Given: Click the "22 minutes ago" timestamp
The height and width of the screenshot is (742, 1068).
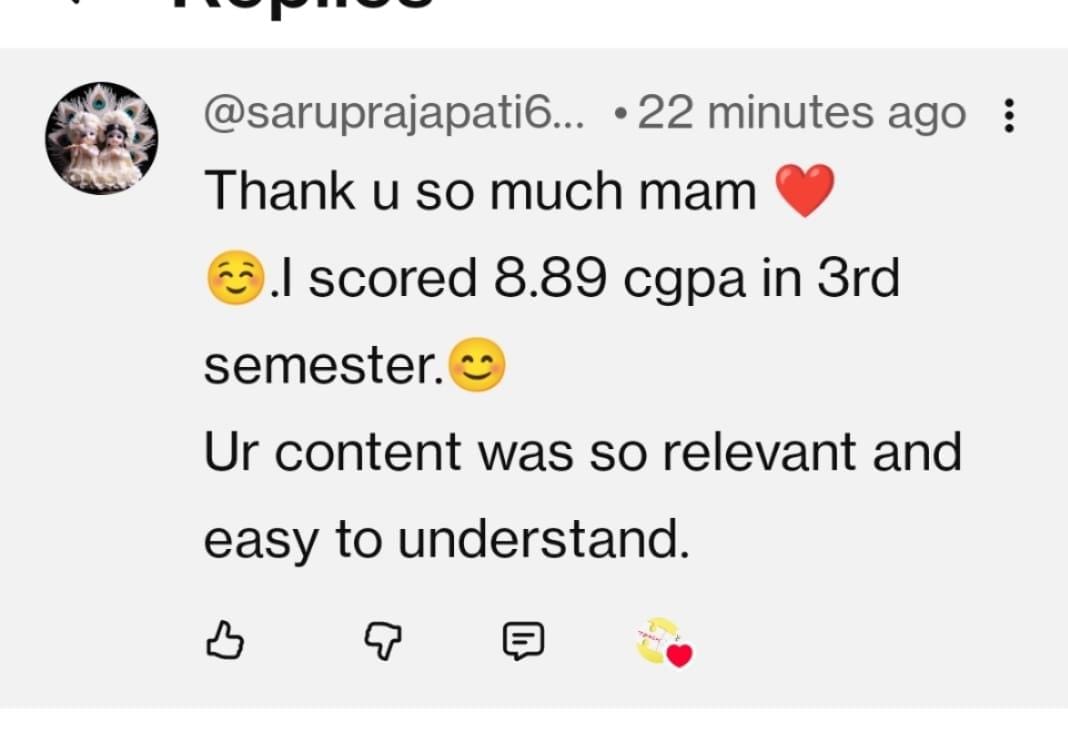Looking at the screenshot, I should 802,116.
